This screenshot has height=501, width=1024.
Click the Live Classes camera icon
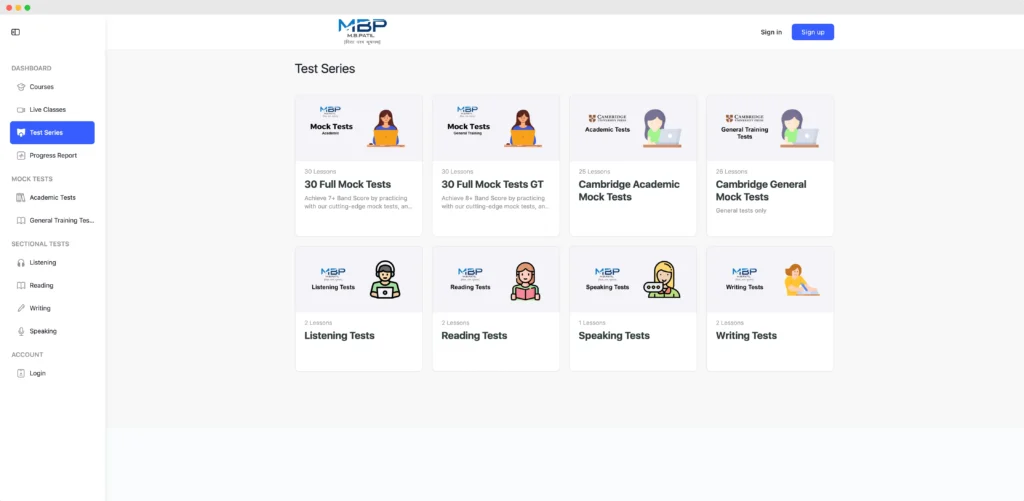(21, 110)
